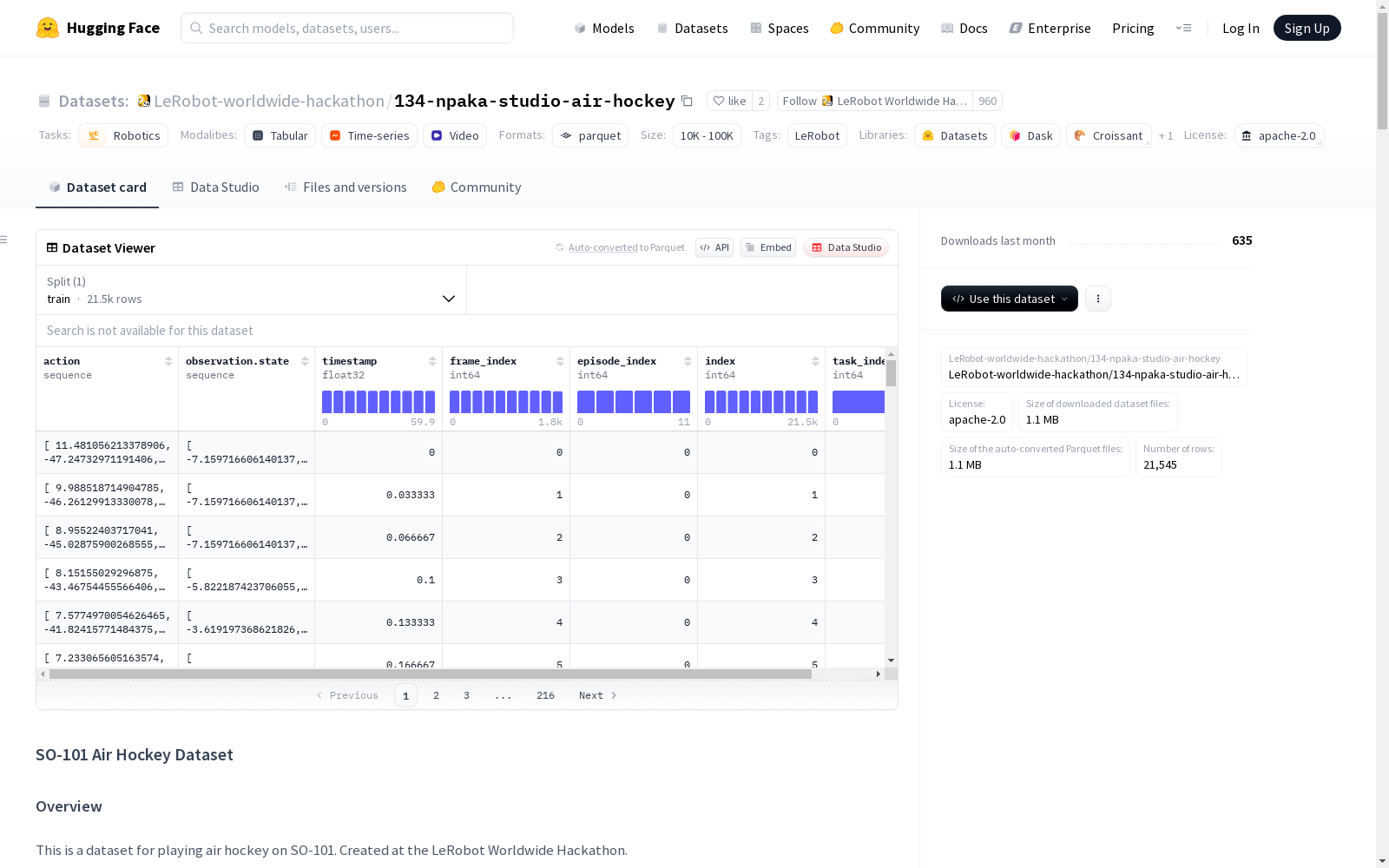Jump to page 216 of the table
Image resolution: width=1389 pixels, height=868 pixels.
pos(545,695)
